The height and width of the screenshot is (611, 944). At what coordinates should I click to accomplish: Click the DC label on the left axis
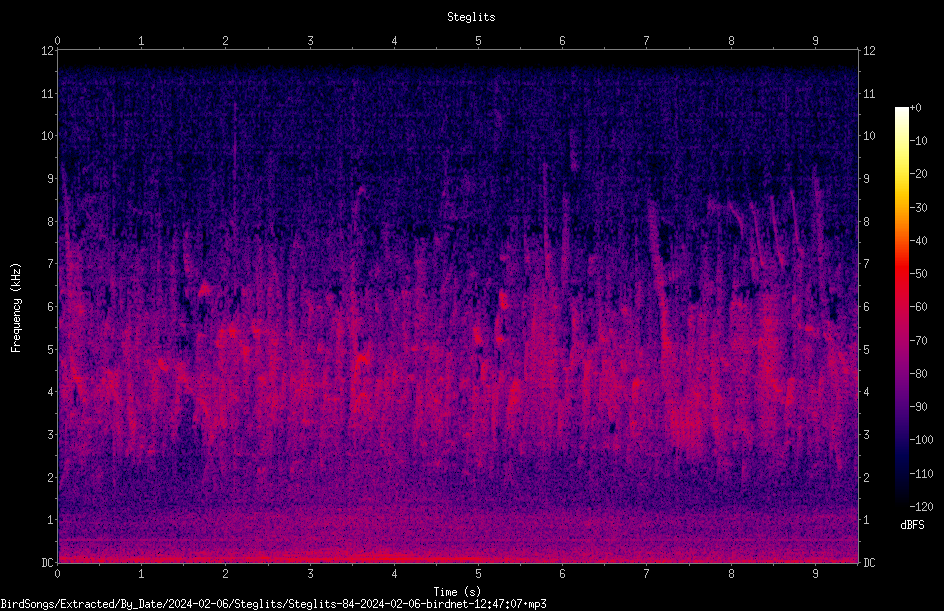(48, 562)
